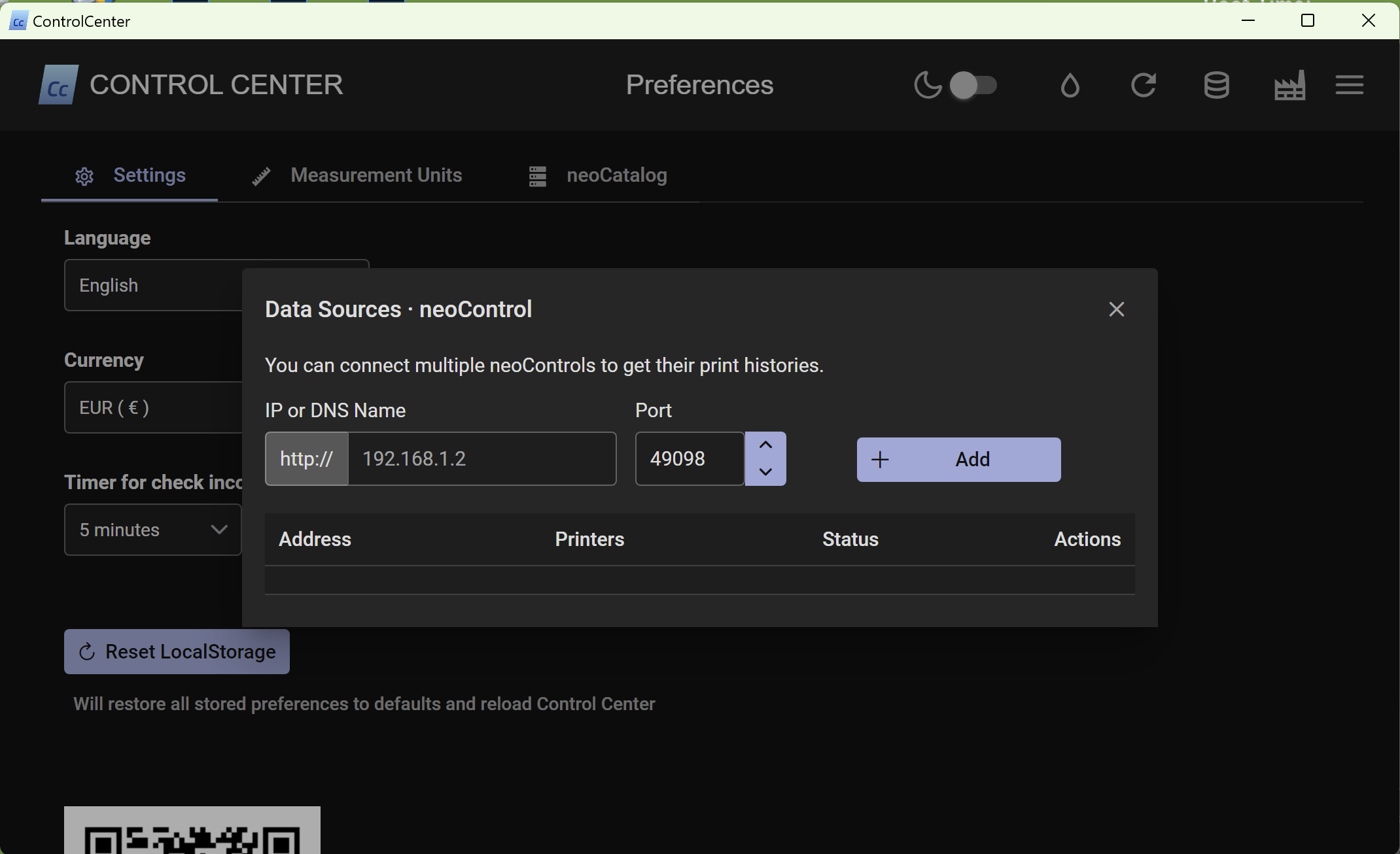The height and width of the screenshot is (854, 1400).
Task: Click the ink droplet icon in header
Action: click(1070, 85)
